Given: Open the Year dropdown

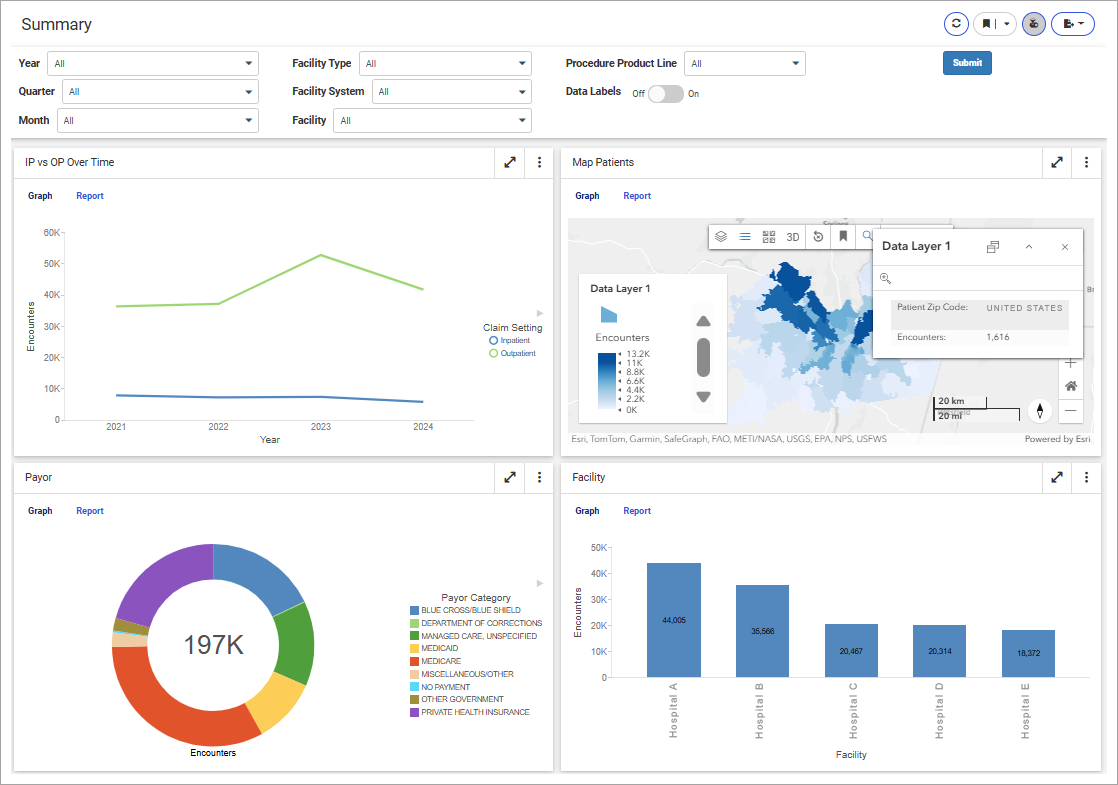Looking at the screenshot, I should [x=152, y=64].
